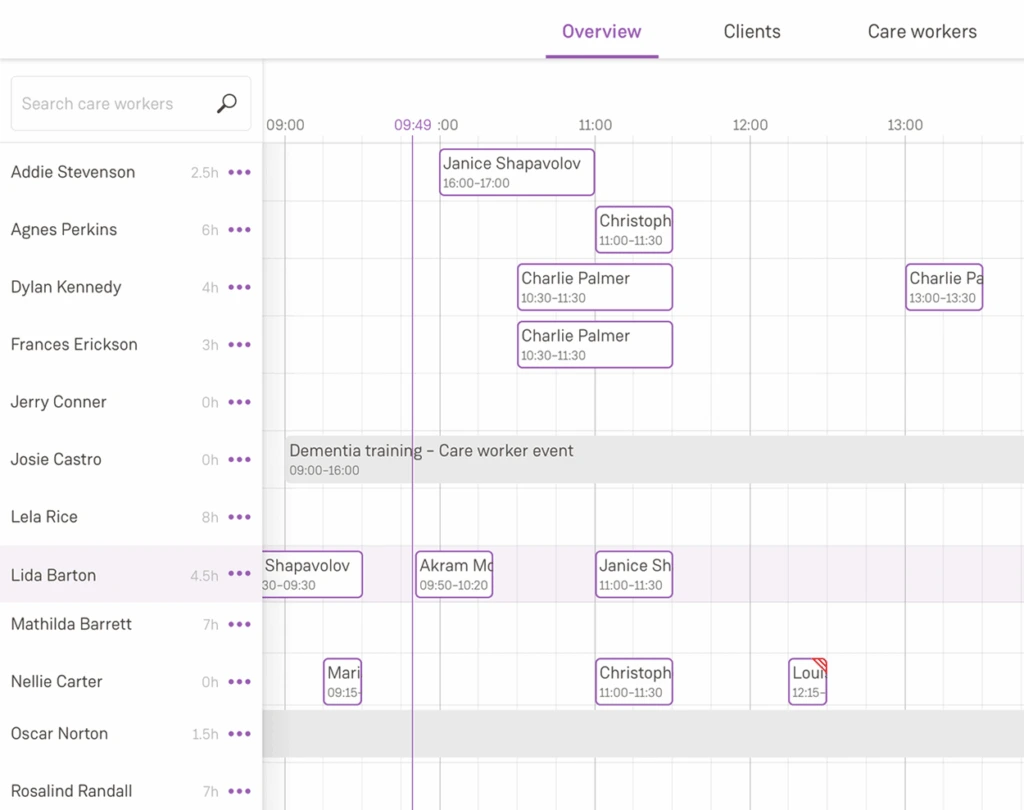Click the 09:49 current time marker
1024x810 pixels.
tap(412, 125)
